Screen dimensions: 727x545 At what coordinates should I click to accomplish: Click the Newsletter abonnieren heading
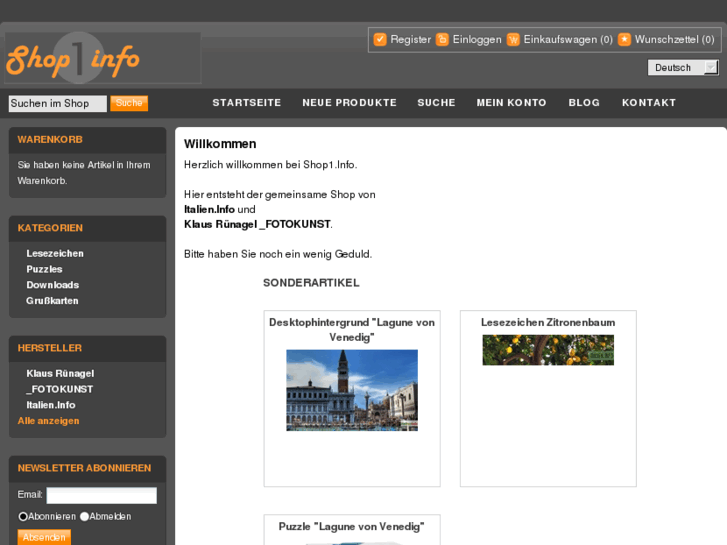coord(84,468)
